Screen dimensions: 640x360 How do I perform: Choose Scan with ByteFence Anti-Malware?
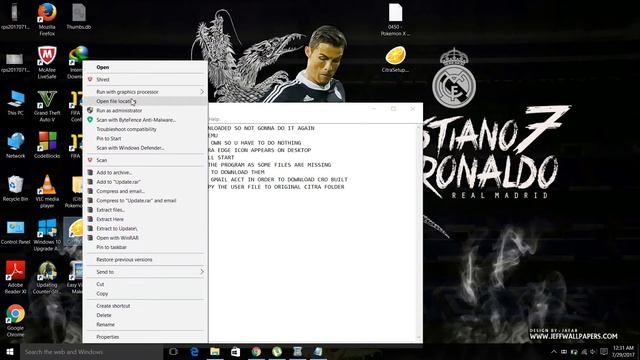click(x=145, y=120)
